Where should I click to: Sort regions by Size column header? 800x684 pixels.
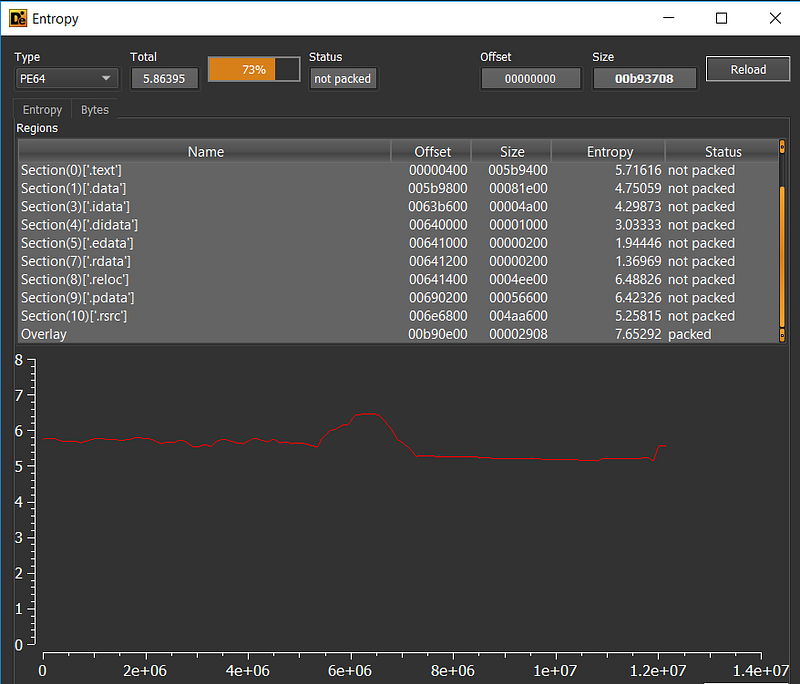(512, 151)
